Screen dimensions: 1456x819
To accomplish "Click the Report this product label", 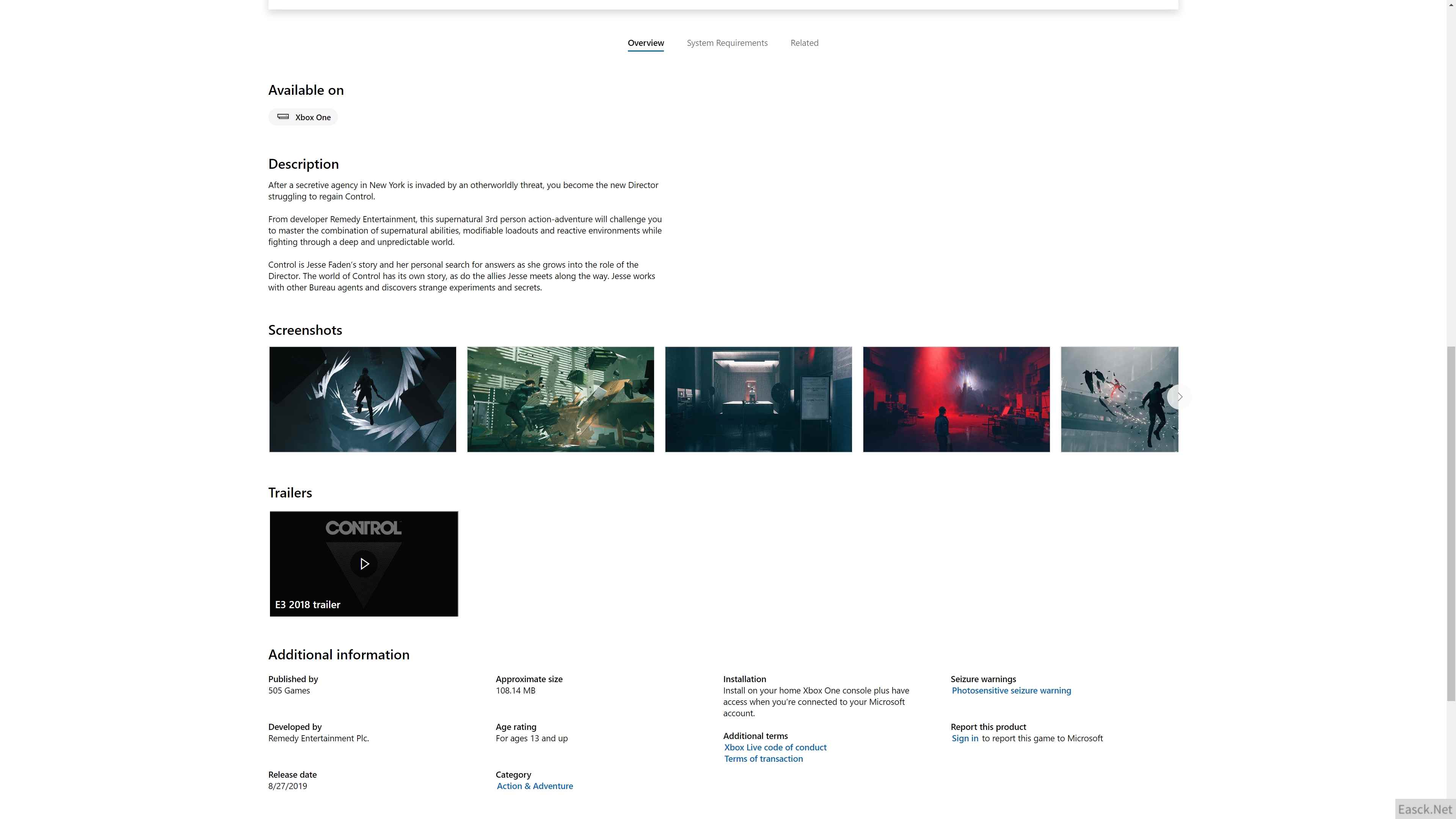I will (x=988, y=727).
